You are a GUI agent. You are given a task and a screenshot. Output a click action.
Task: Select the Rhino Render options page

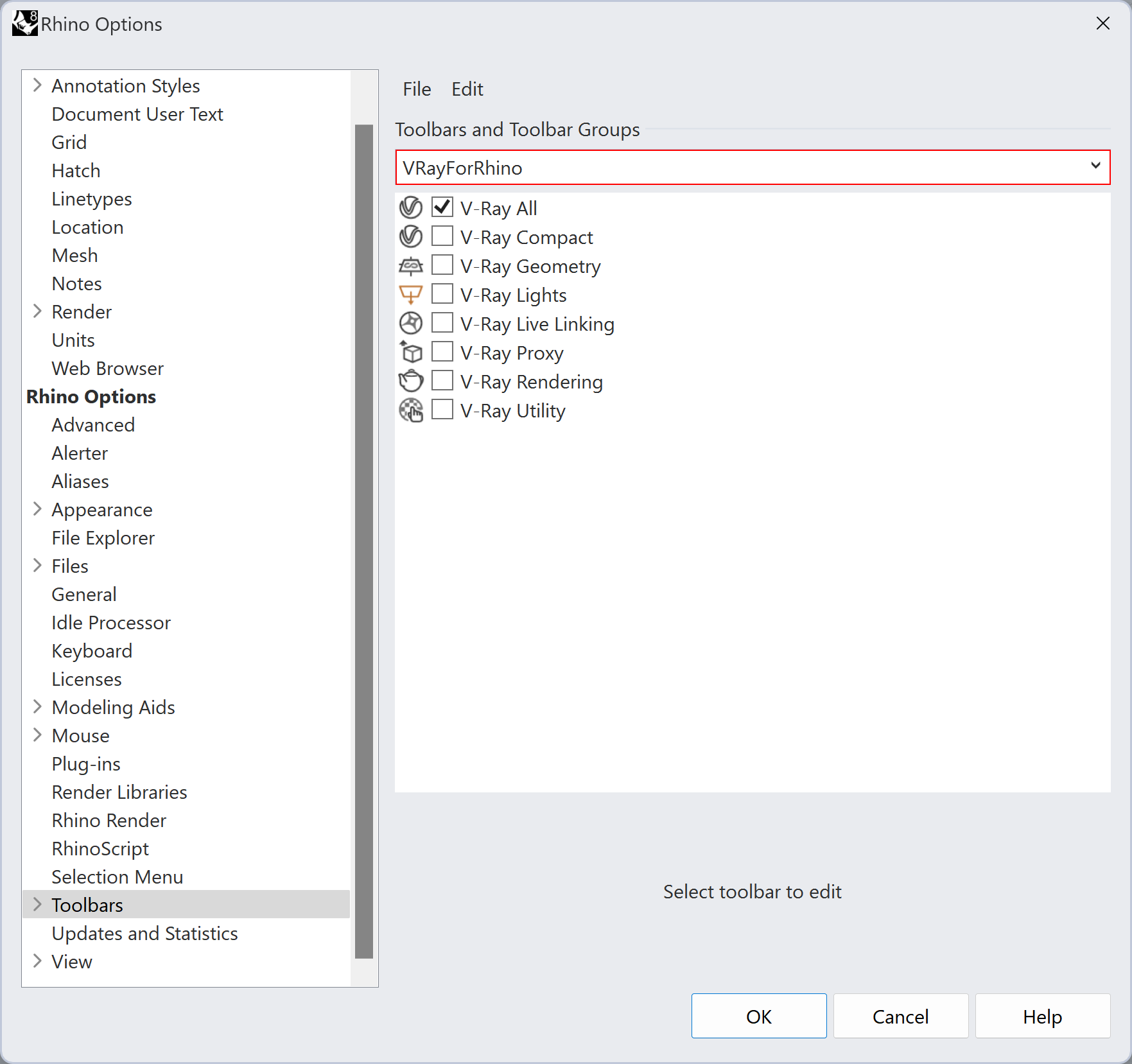click(109, 821)
